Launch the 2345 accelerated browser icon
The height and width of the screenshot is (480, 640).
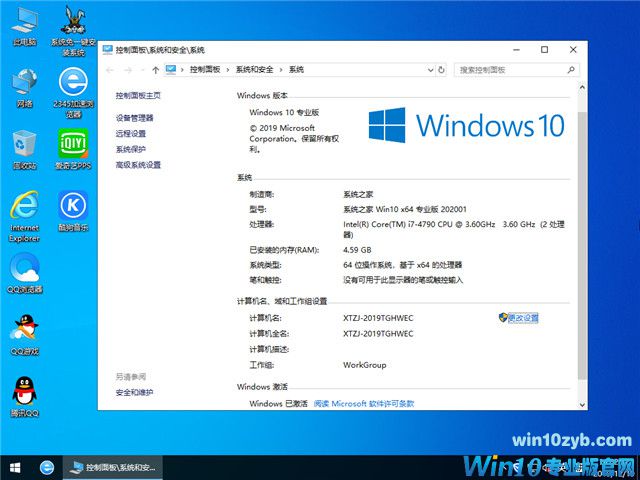(73, 93)
